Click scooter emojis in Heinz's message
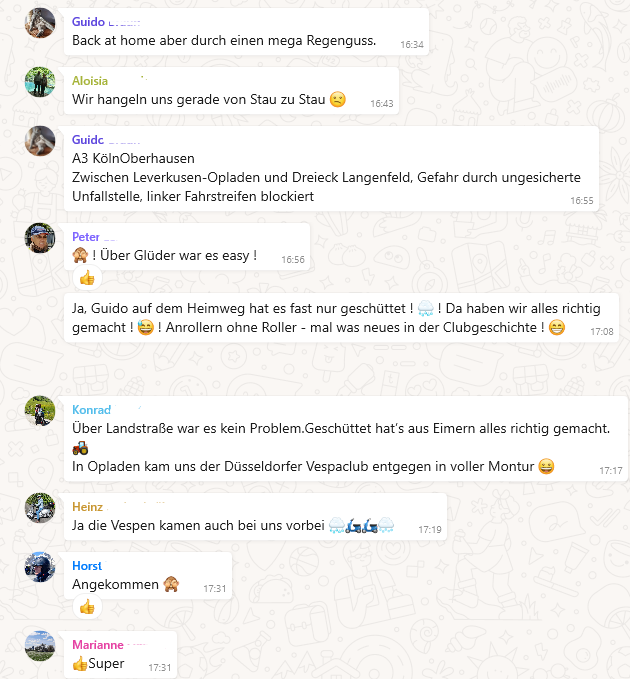The image size is (630, 679). tap(361, 525)
